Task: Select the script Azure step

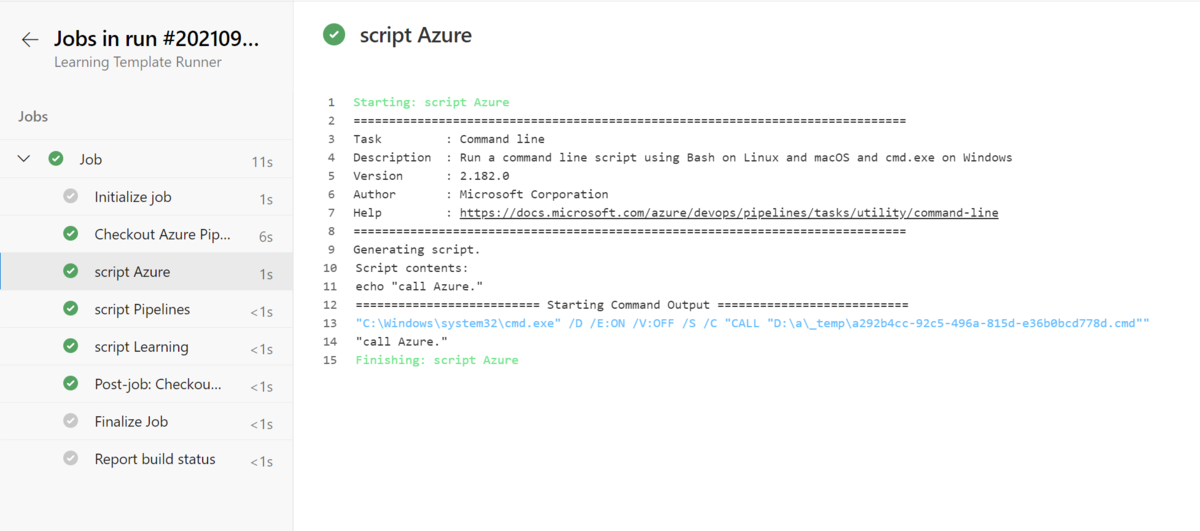Action: tap(132, 272)
